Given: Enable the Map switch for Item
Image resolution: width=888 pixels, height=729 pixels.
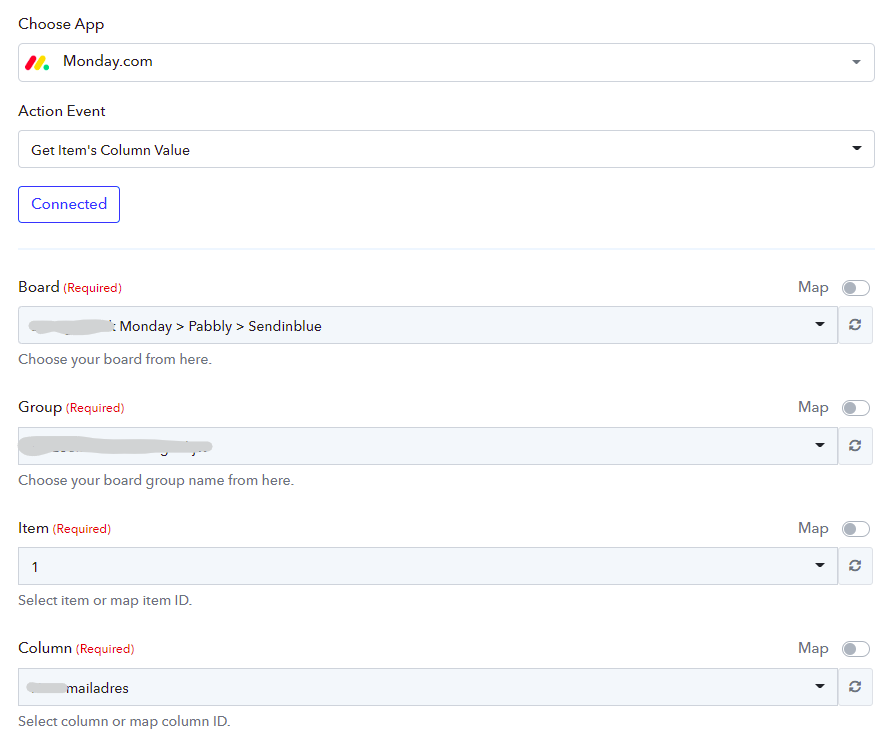Looking at the screenshot, I should [x=856, y=529].
